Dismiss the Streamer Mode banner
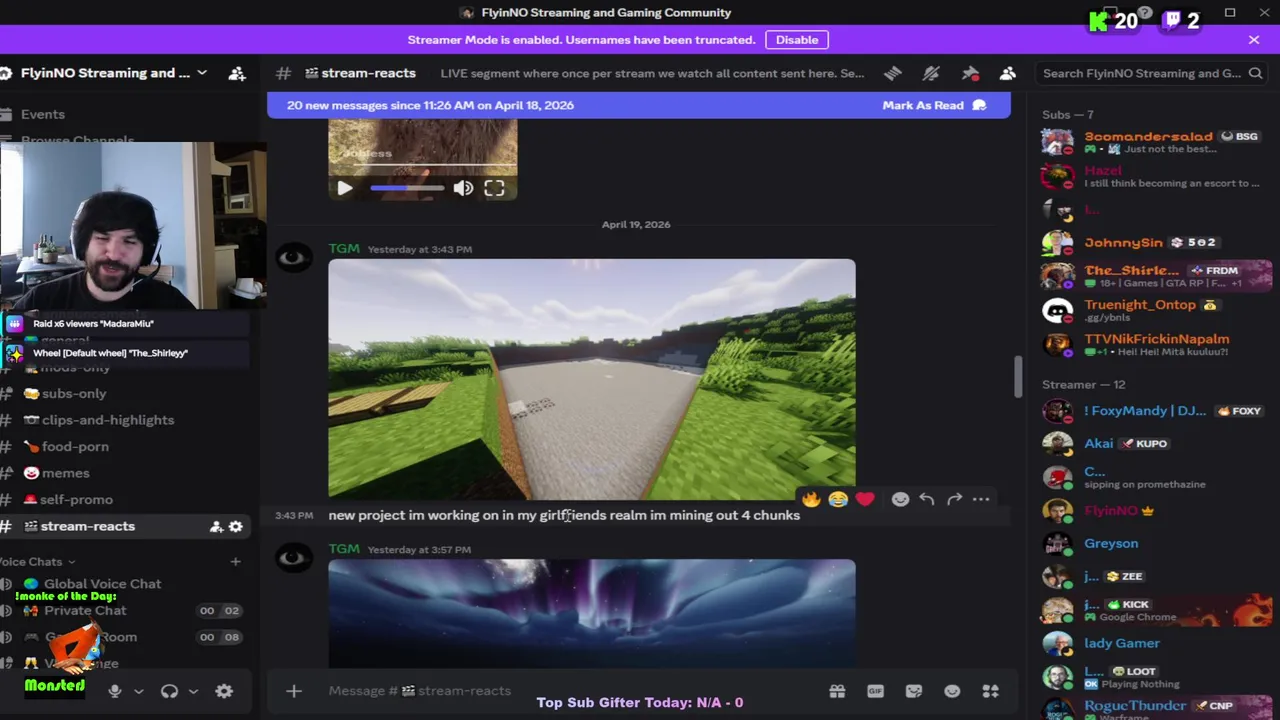Screen dimensions: 1280x720 (x=1254, y=40)
